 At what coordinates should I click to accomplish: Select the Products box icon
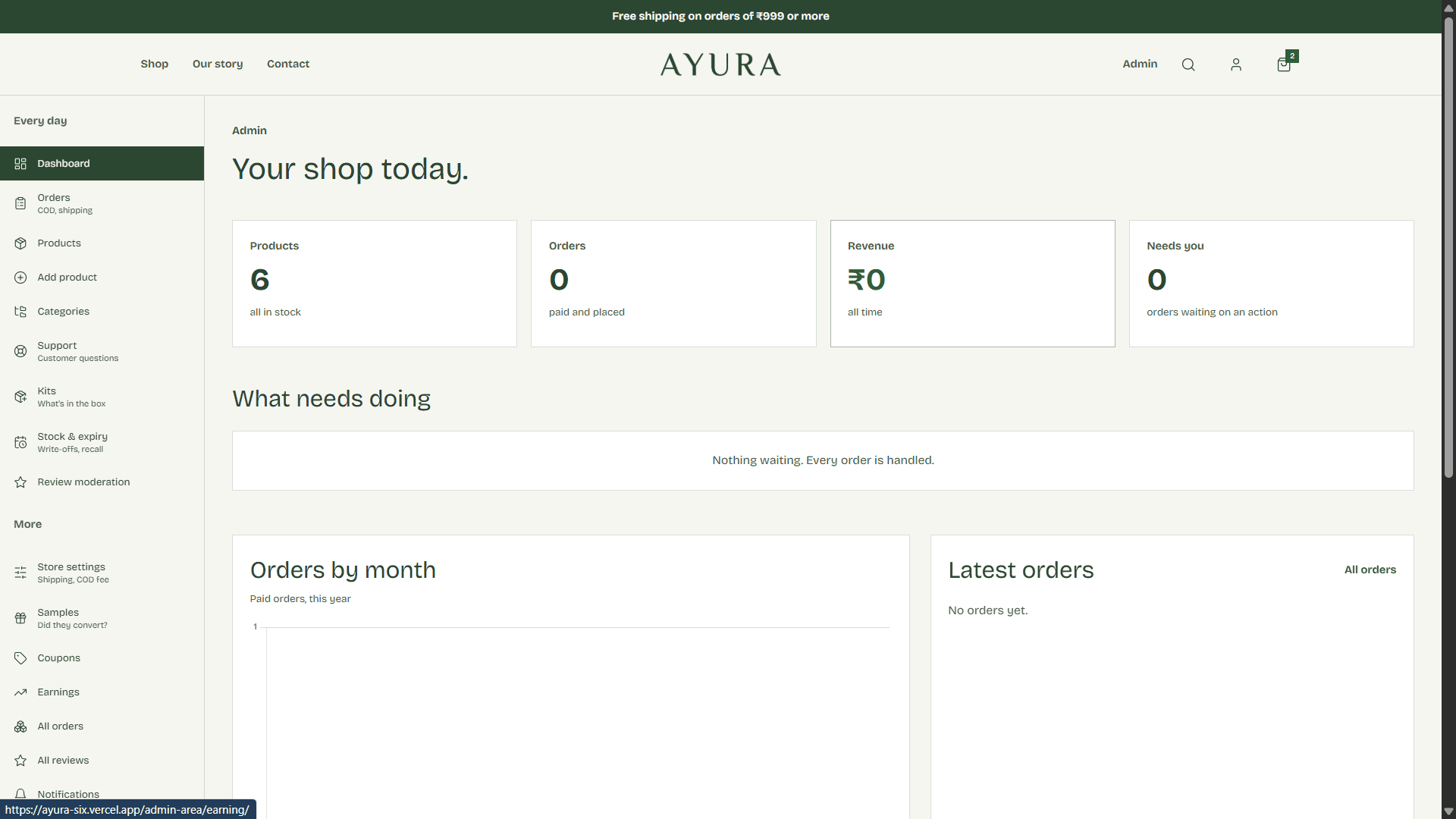20,243
